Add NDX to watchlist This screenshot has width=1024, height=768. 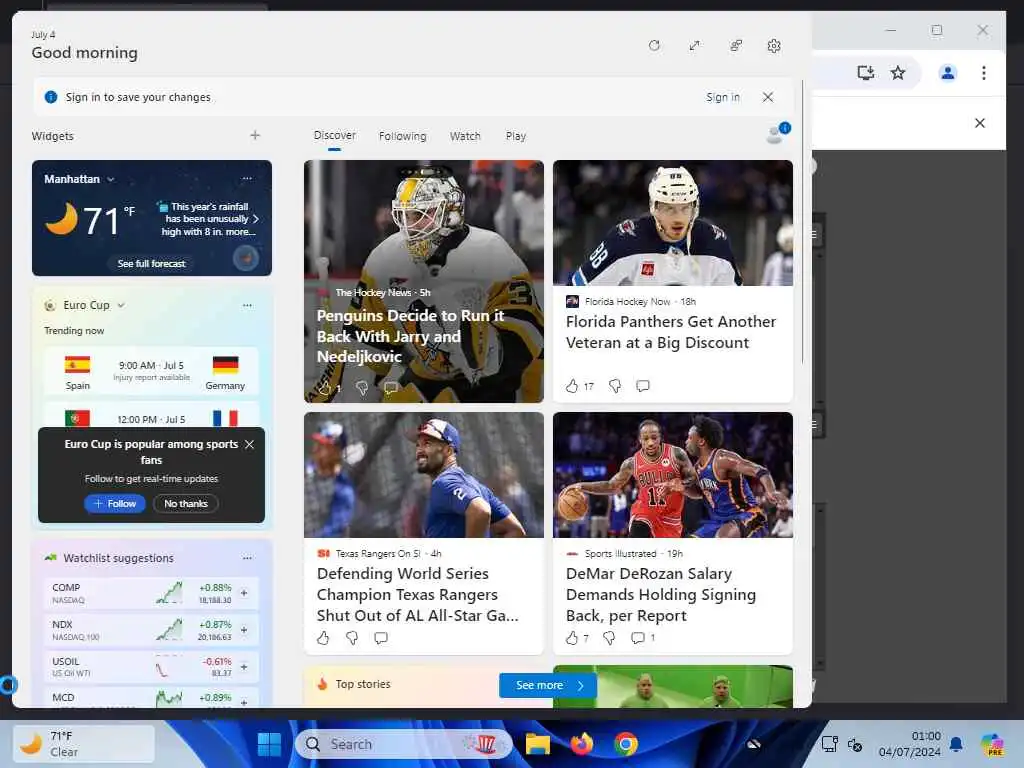244,630
